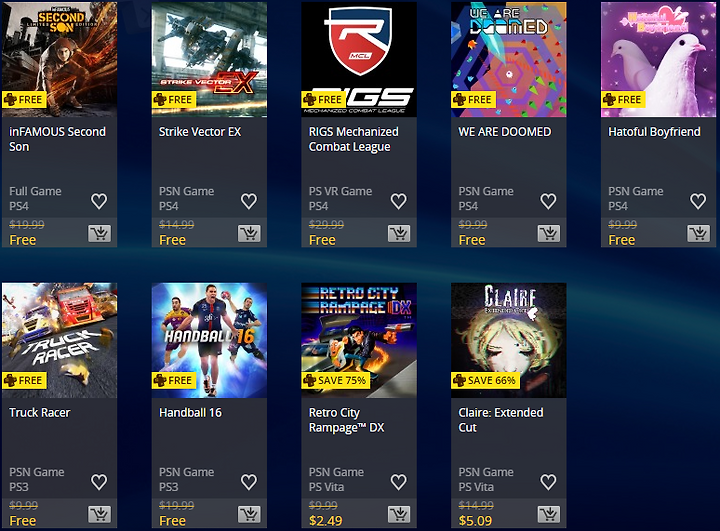The image size is (720, 531).
Task: Toggle wishlist heart for inFAMOUS Second Son
Action: pyautogui.click(x=99, y=201)
